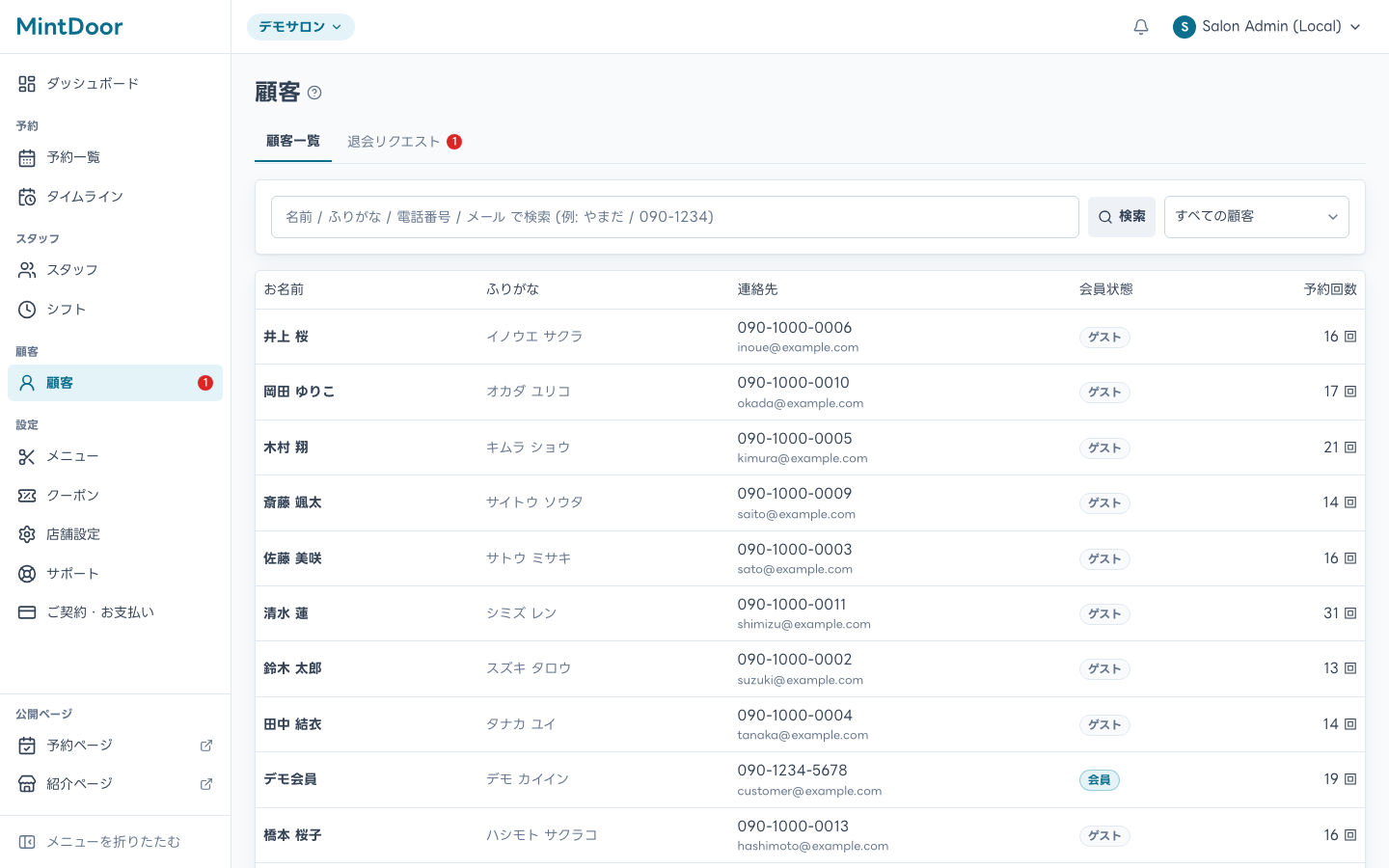
Task: Click the red badge on 顧客 sidebar item
Action: [205, 383]
